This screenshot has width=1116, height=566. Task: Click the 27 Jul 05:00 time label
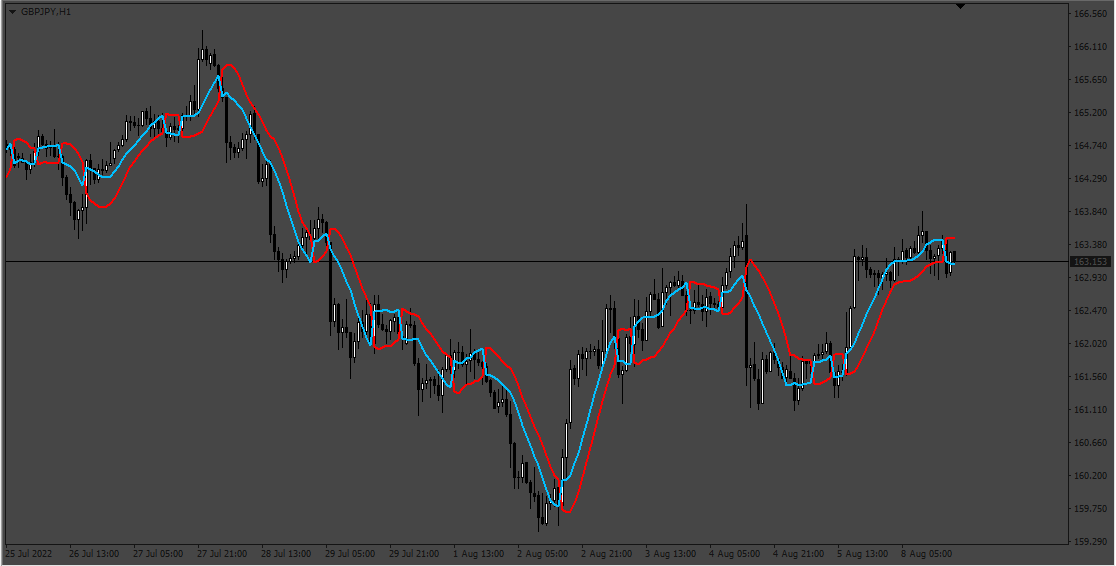point(158,554)
